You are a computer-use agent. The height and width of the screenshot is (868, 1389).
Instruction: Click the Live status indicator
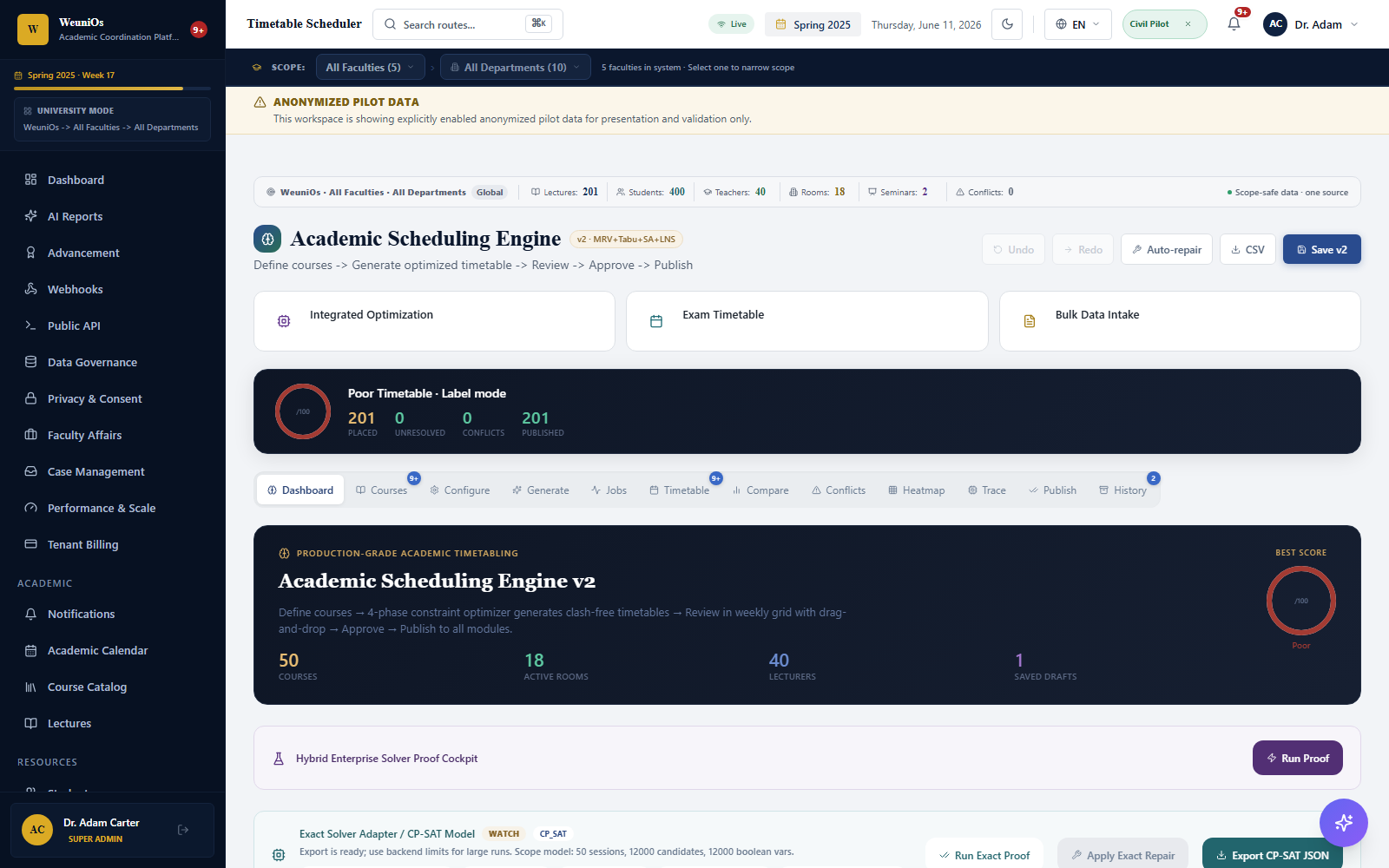pos(732,24)
